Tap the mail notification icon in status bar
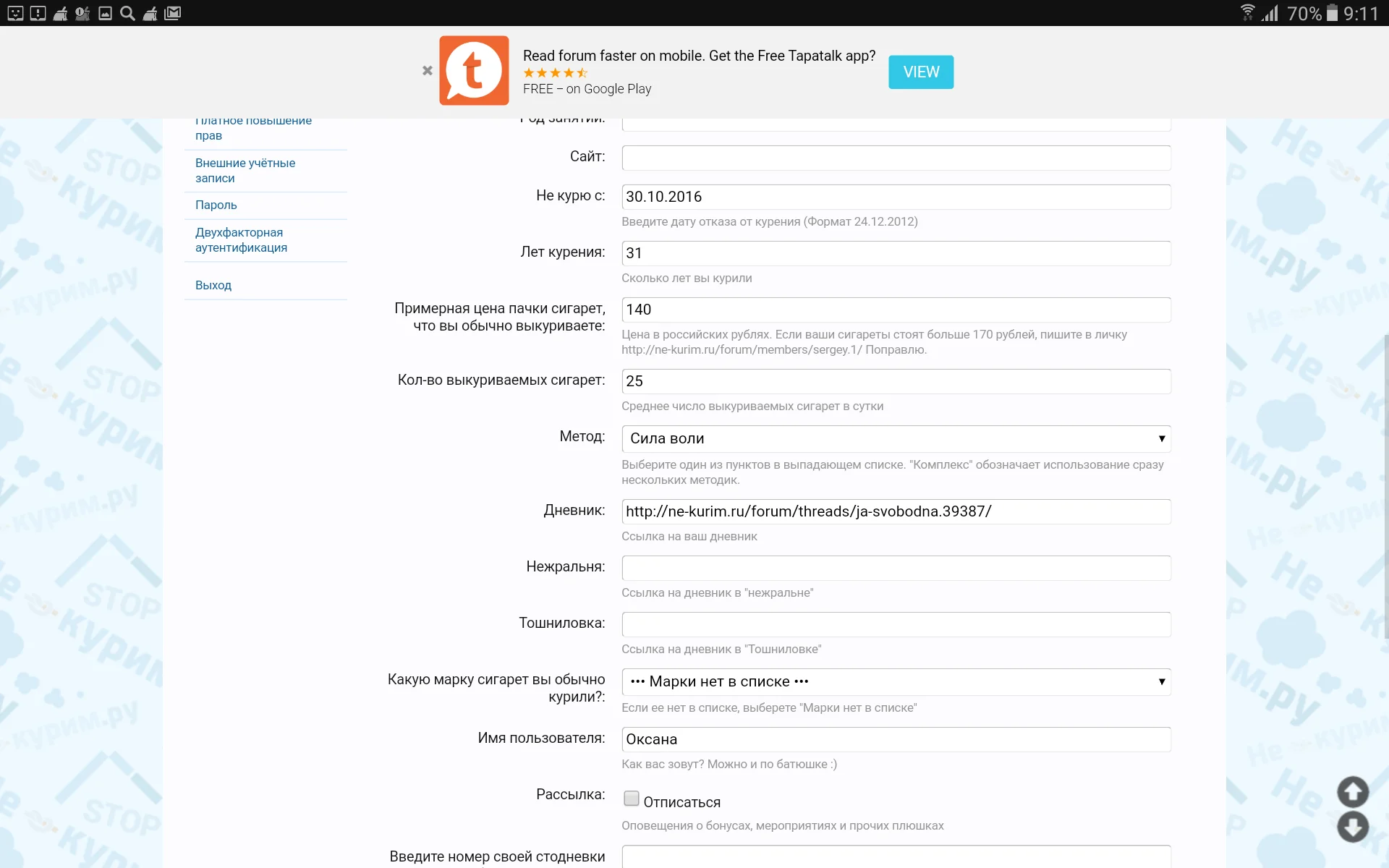 click(172, 13)
